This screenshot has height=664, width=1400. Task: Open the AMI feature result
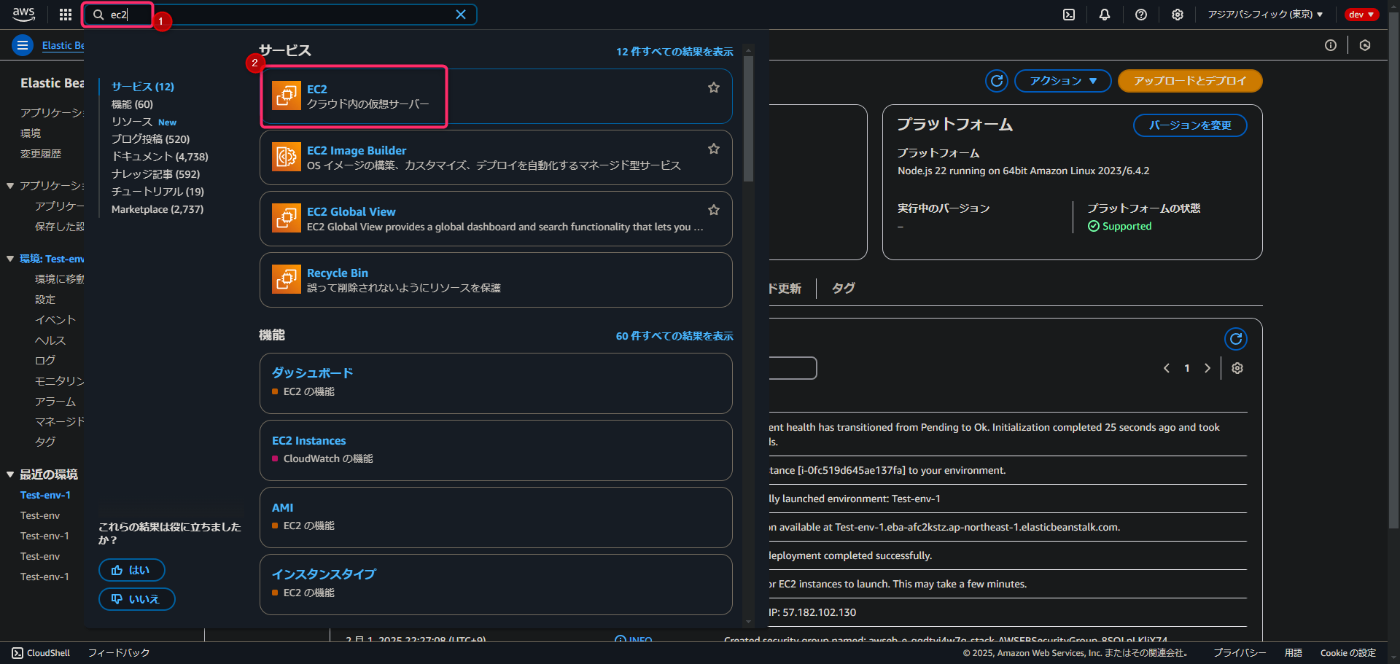pos(496,516)
